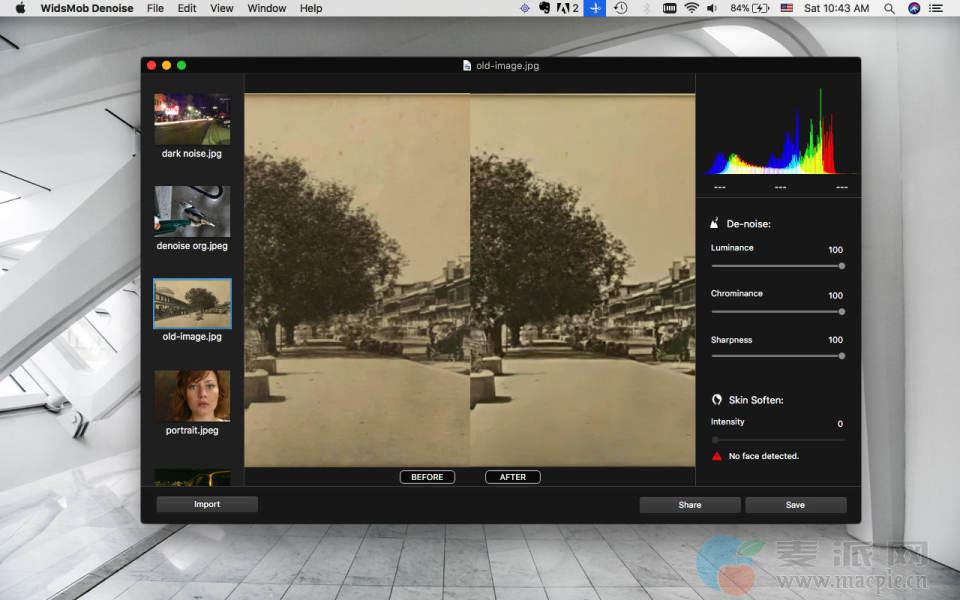The image size is (960, 600).
Task: Open the Evernote menu bar icon
Action: click(545, 8)
